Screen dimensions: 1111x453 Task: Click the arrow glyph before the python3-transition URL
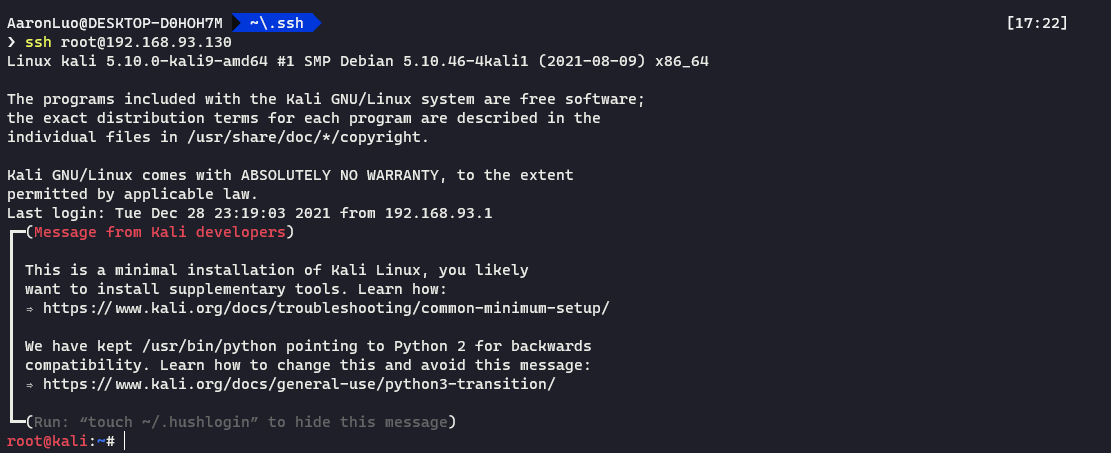point(30,384)
